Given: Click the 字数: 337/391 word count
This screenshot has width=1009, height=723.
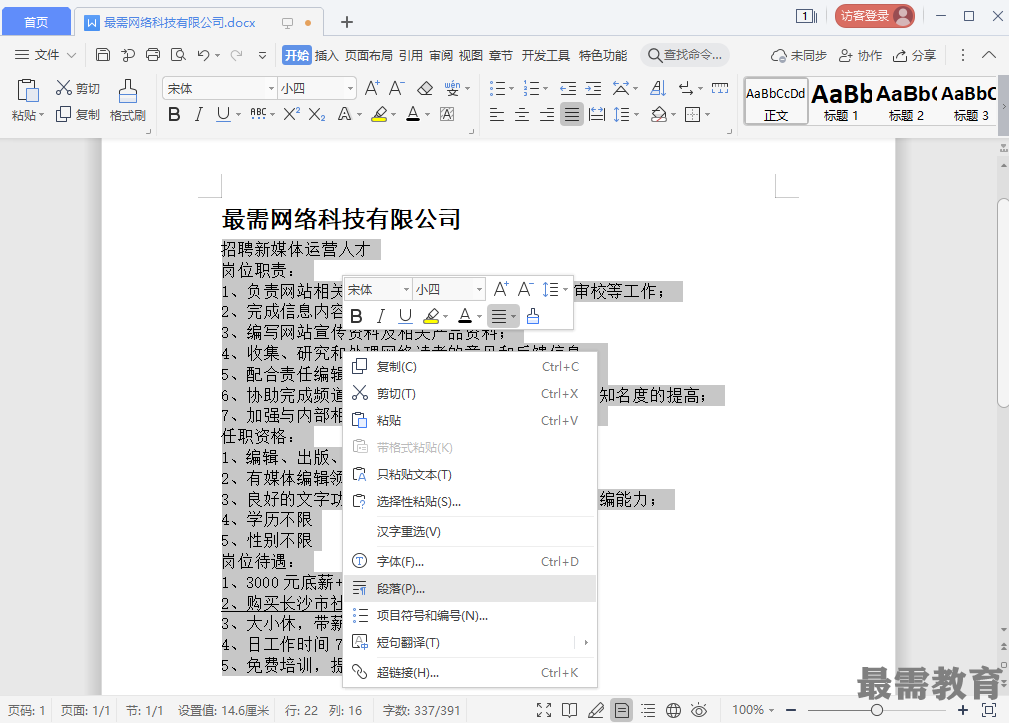Looking at the screenshot, I should click(x=421, y=710).
